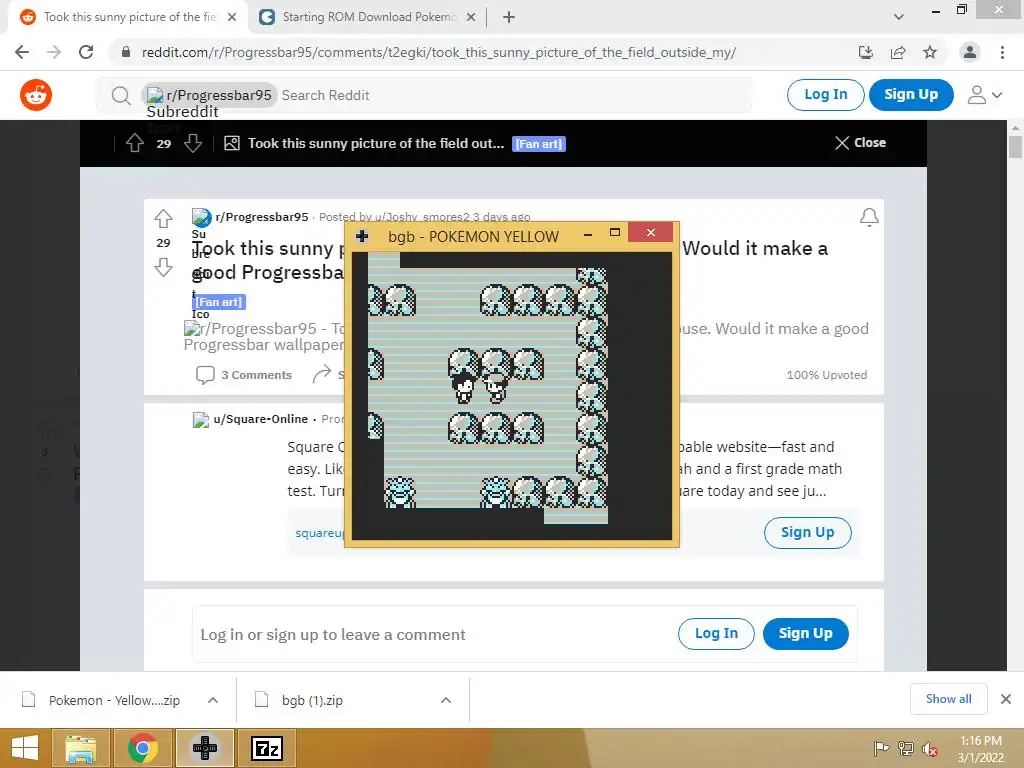This screenshot has height=768, width=1024.
Task: Click the post title in black header
Action: coord(376,143)
